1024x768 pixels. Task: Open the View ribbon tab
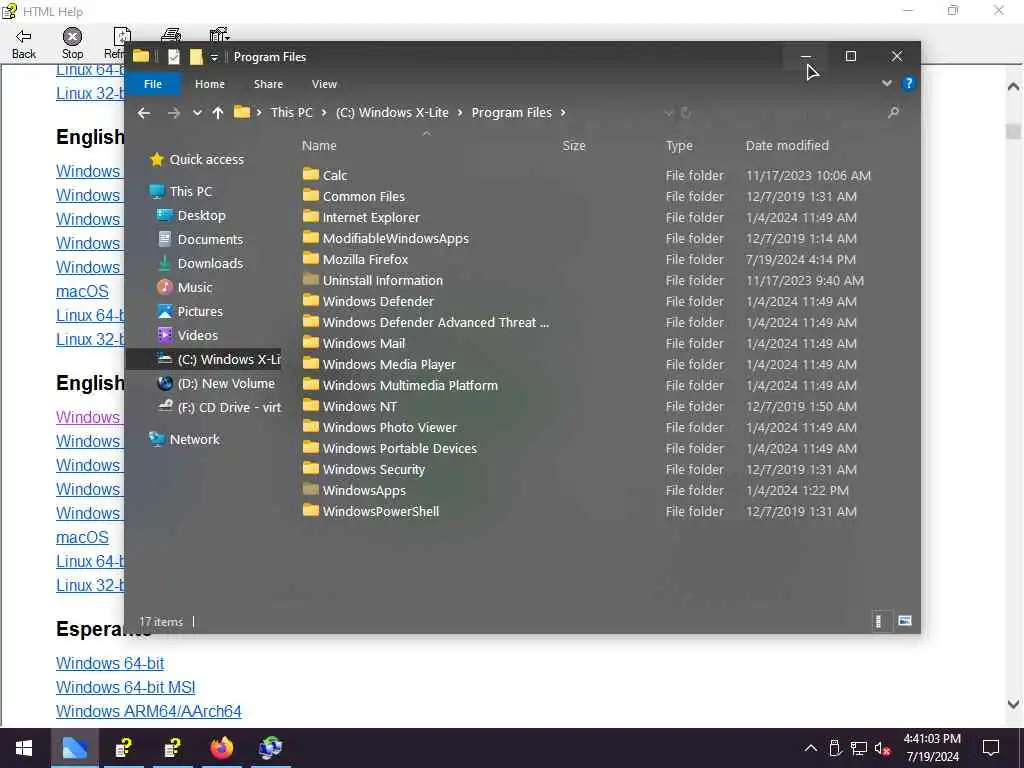324,84
